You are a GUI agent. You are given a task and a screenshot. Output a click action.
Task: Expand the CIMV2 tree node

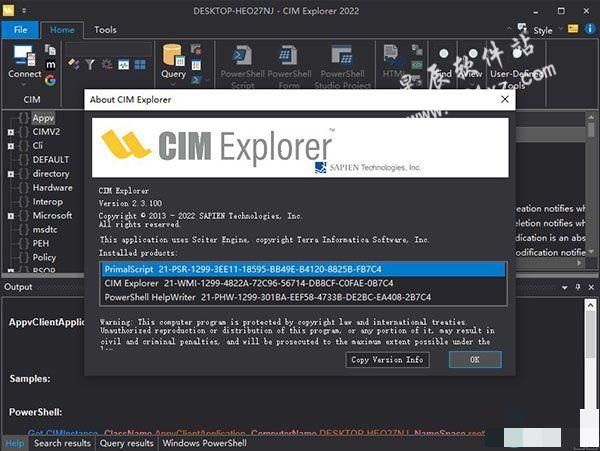pos(11,132)
